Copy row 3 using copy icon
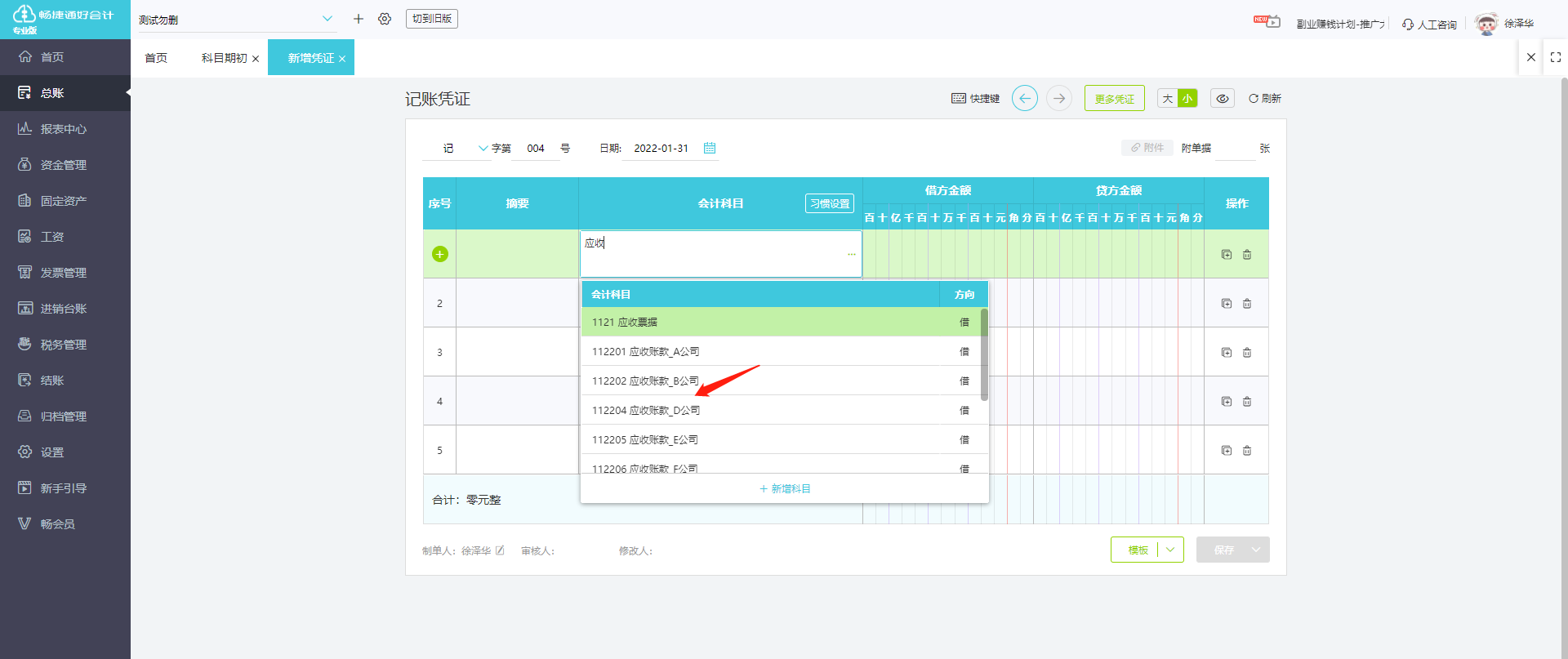The width and height of the screenshot is (1568, 659). (x=1227, y=353)
